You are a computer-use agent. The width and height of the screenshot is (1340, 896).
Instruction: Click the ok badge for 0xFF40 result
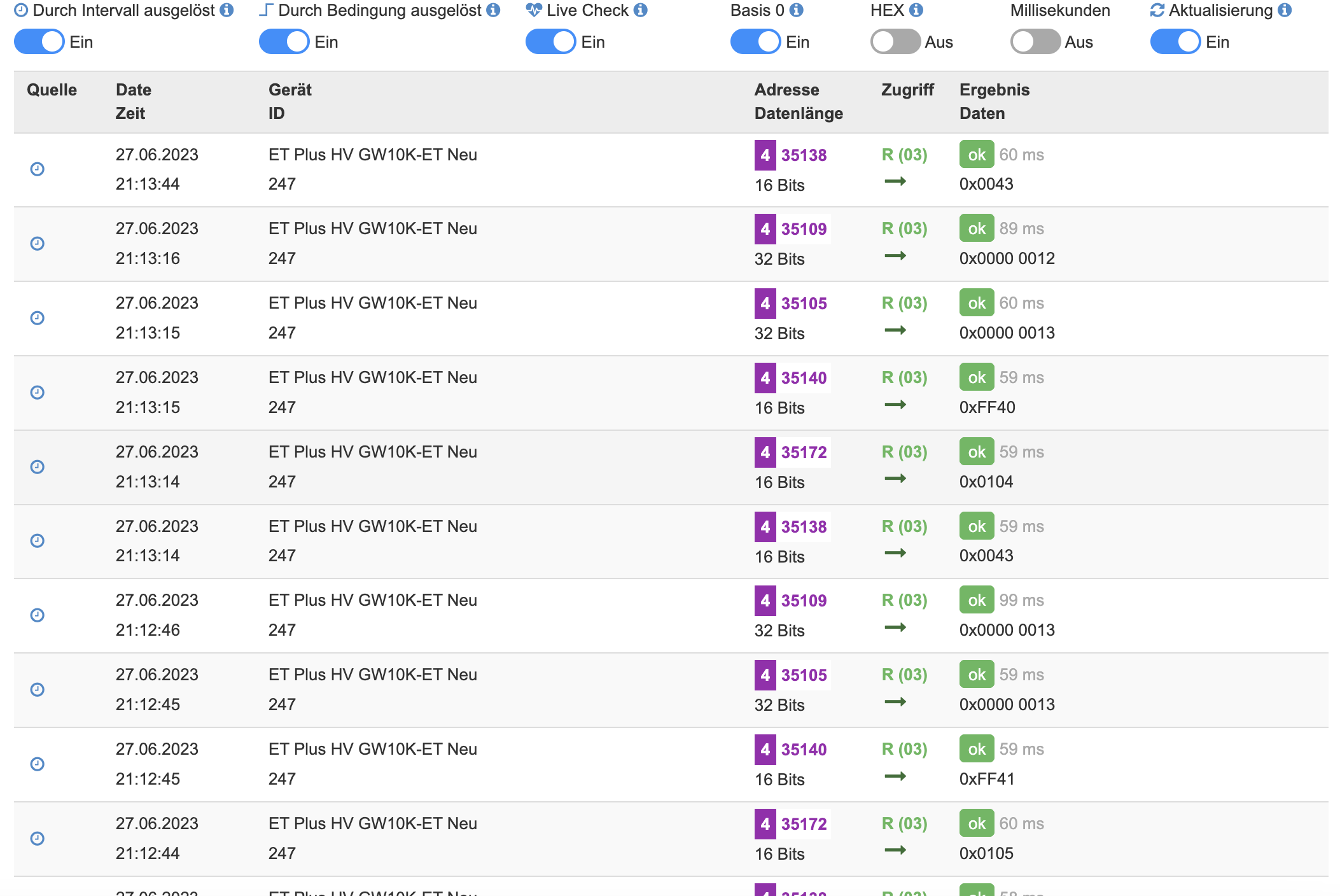pyautogui.click(x=976, y=377)
